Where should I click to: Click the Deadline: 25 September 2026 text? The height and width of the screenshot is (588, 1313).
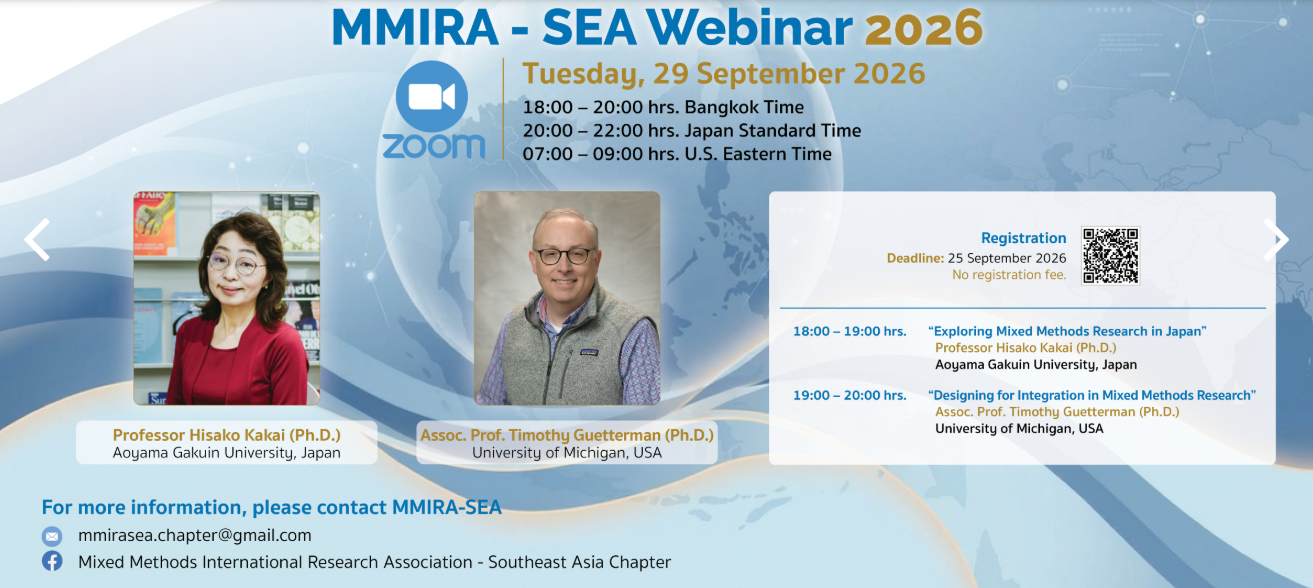[x=976, y=258]
